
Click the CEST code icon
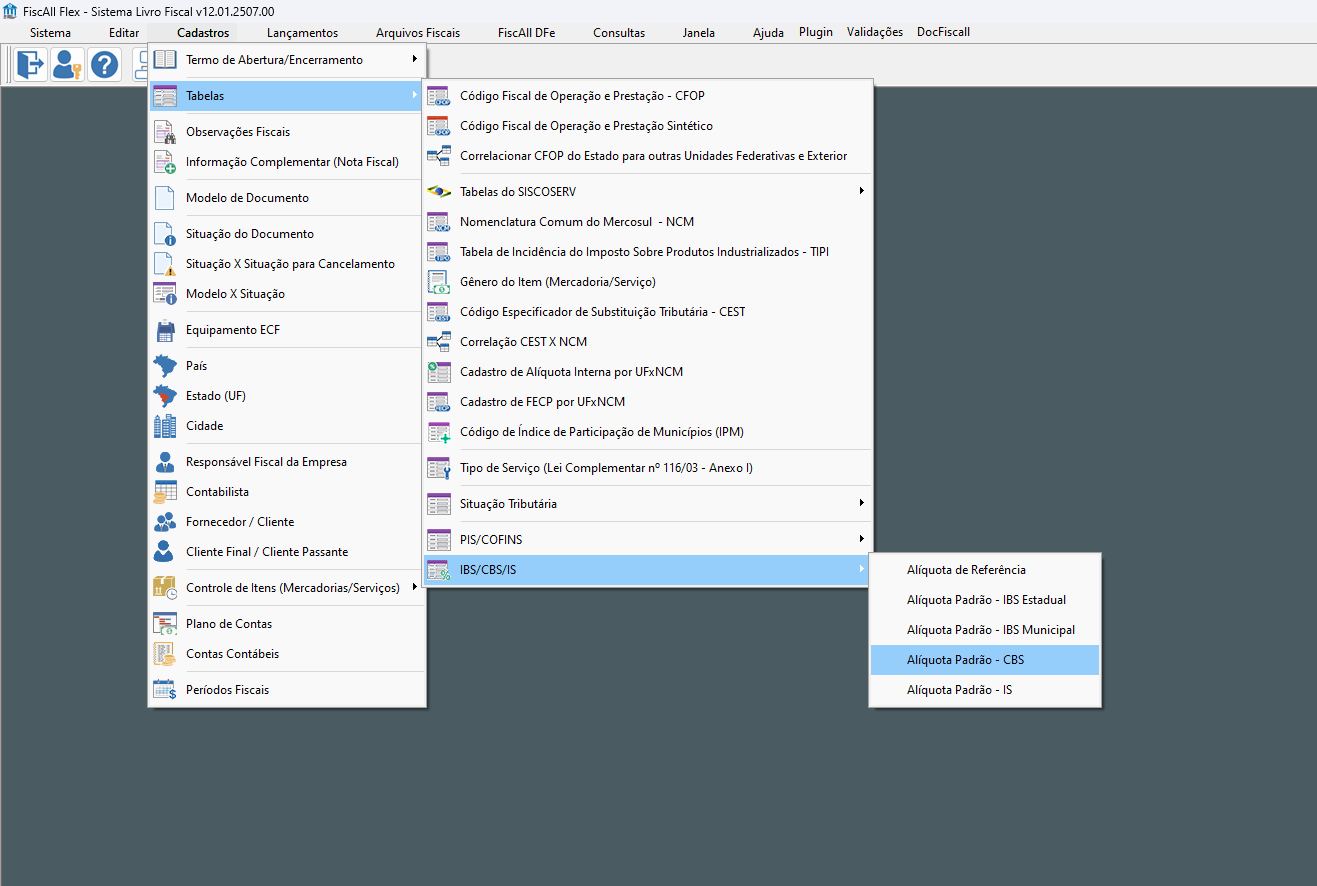click(439, 312)
